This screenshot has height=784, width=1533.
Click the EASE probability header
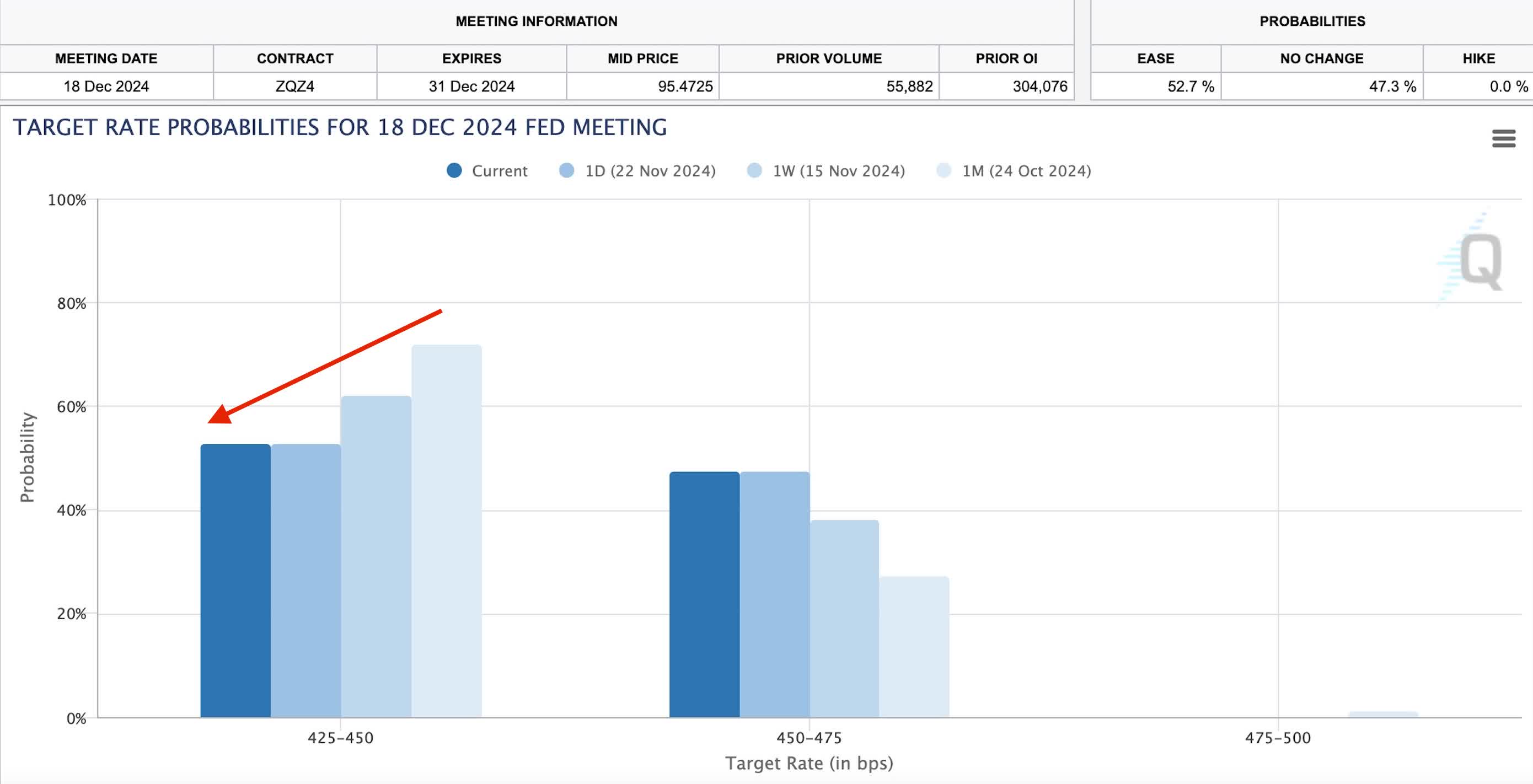pyautogui.click(x=1155, y=58)
